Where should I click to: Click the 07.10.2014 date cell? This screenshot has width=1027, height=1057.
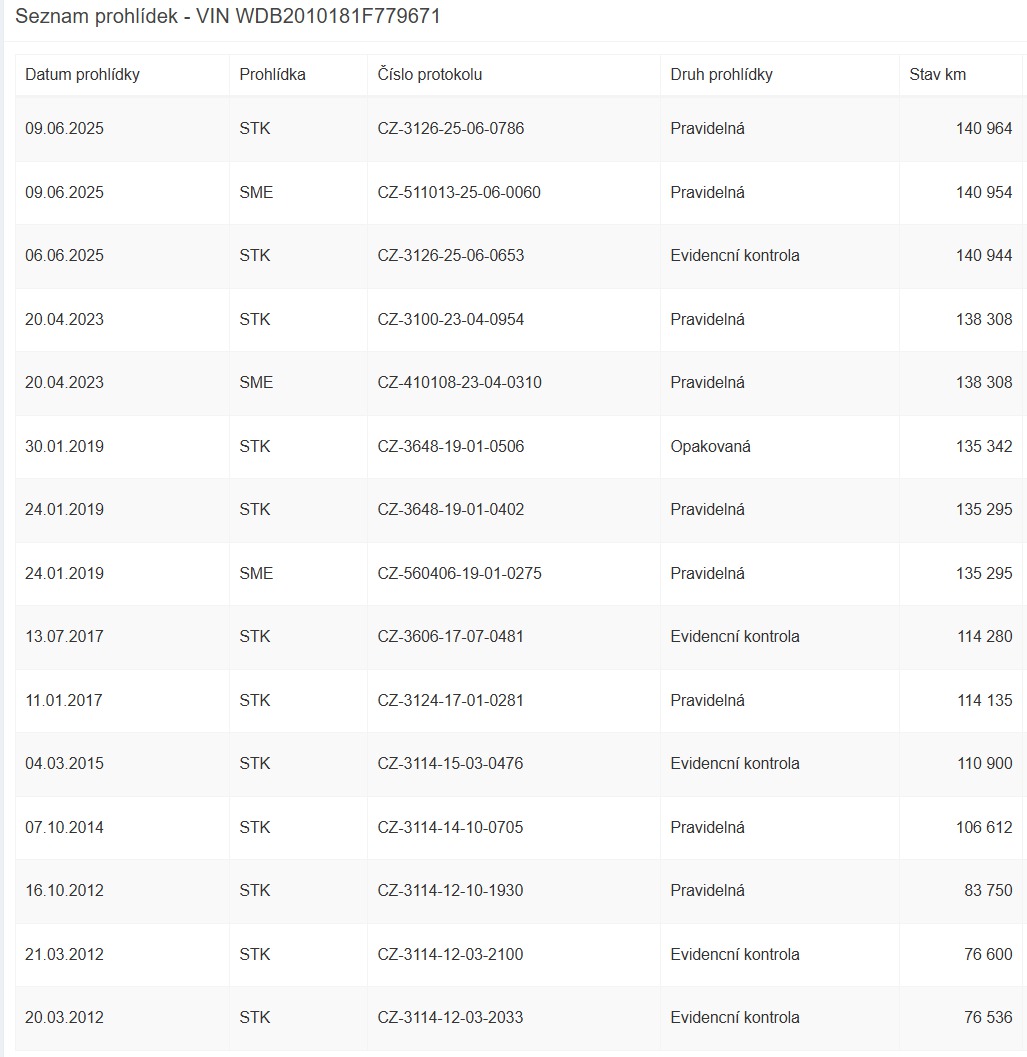click(x=64, y=828)
